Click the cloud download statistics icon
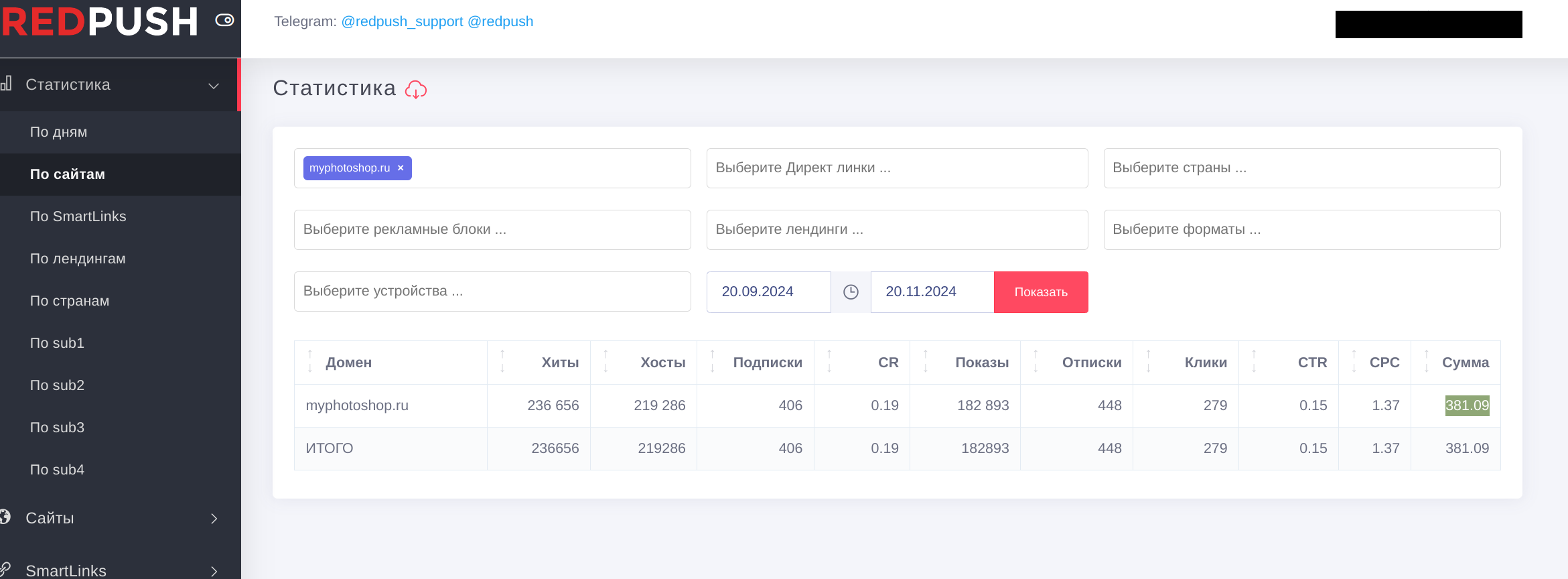Viewport: 1568px width, 579px height. (x=416, y=89)
